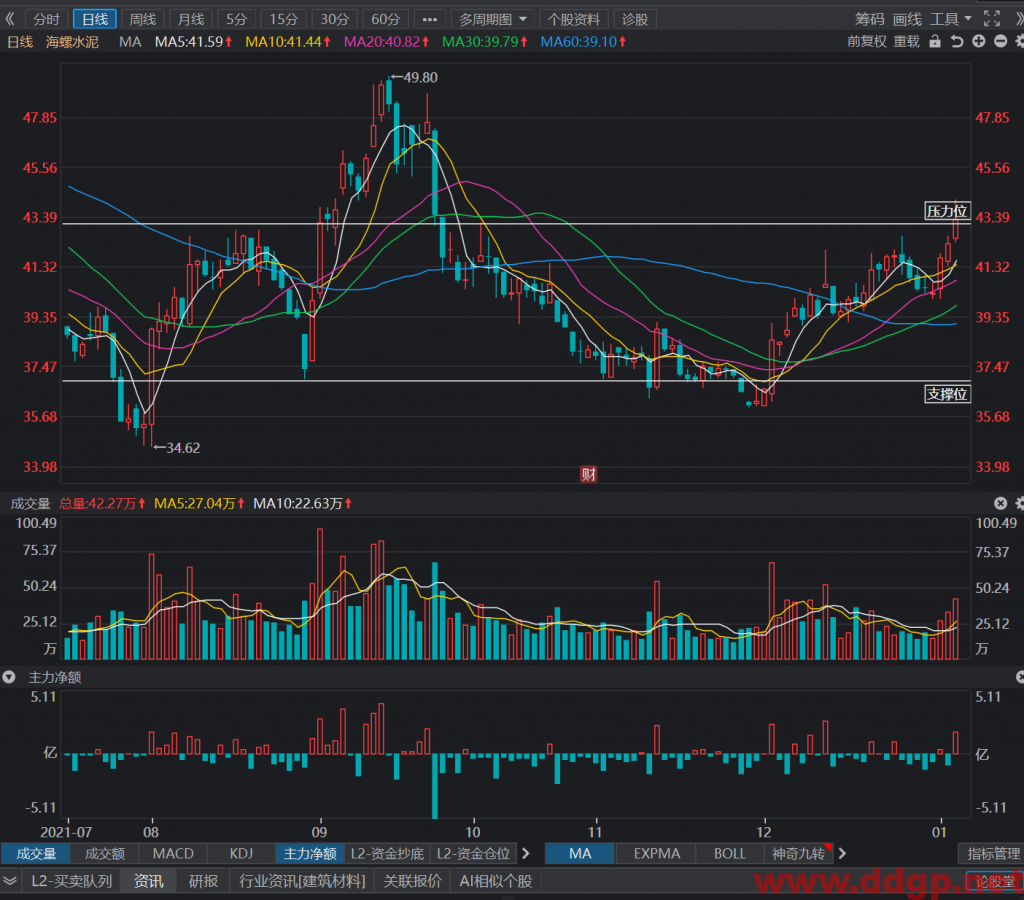Open AI相似个股 tab

point(496,881)
